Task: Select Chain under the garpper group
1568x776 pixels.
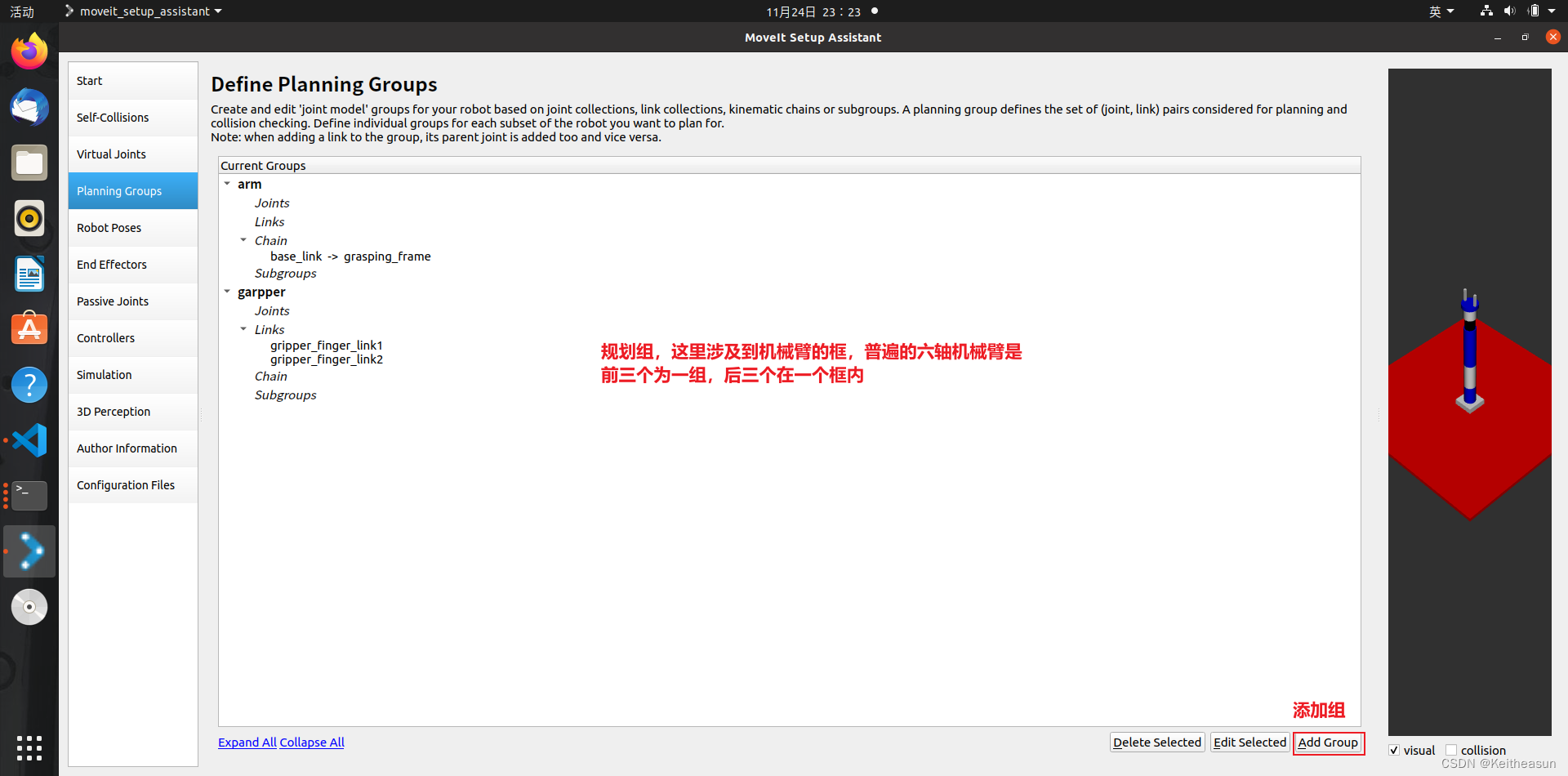Action: [x=270, y=377]
